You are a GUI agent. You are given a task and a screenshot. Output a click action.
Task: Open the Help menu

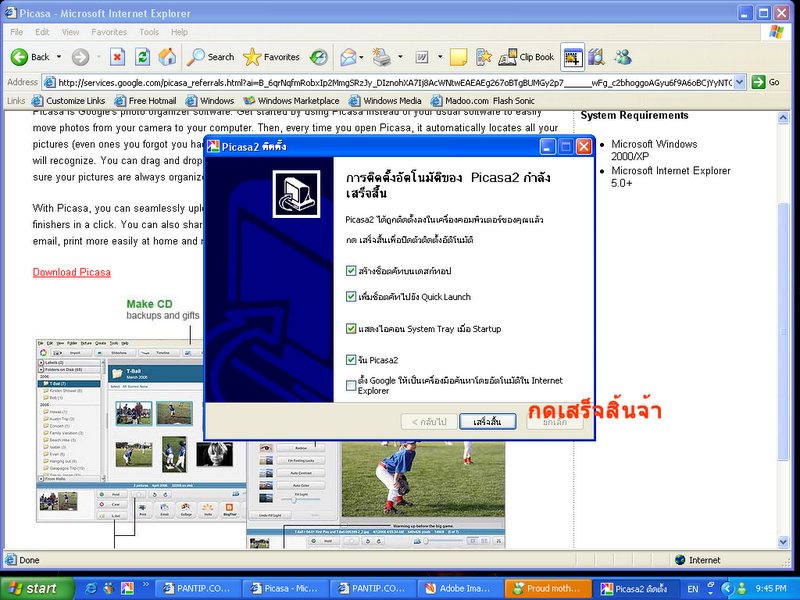tap(179, 32)
